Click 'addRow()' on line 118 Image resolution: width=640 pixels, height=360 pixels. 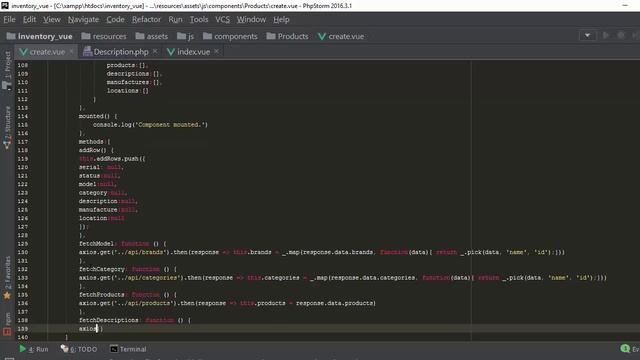coord(93,150)
